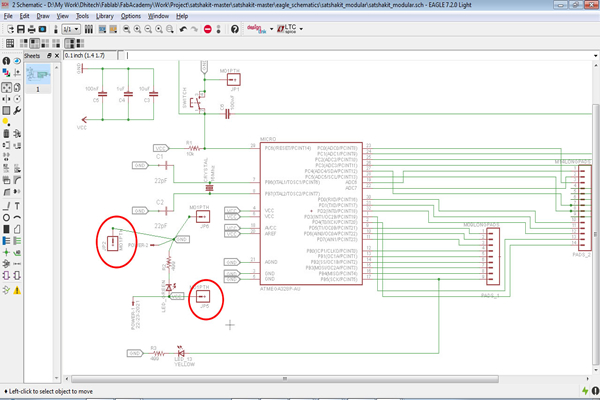The image size is (600, 400).
Task: Click the red Stop command icon
Action: pos(208,29)
